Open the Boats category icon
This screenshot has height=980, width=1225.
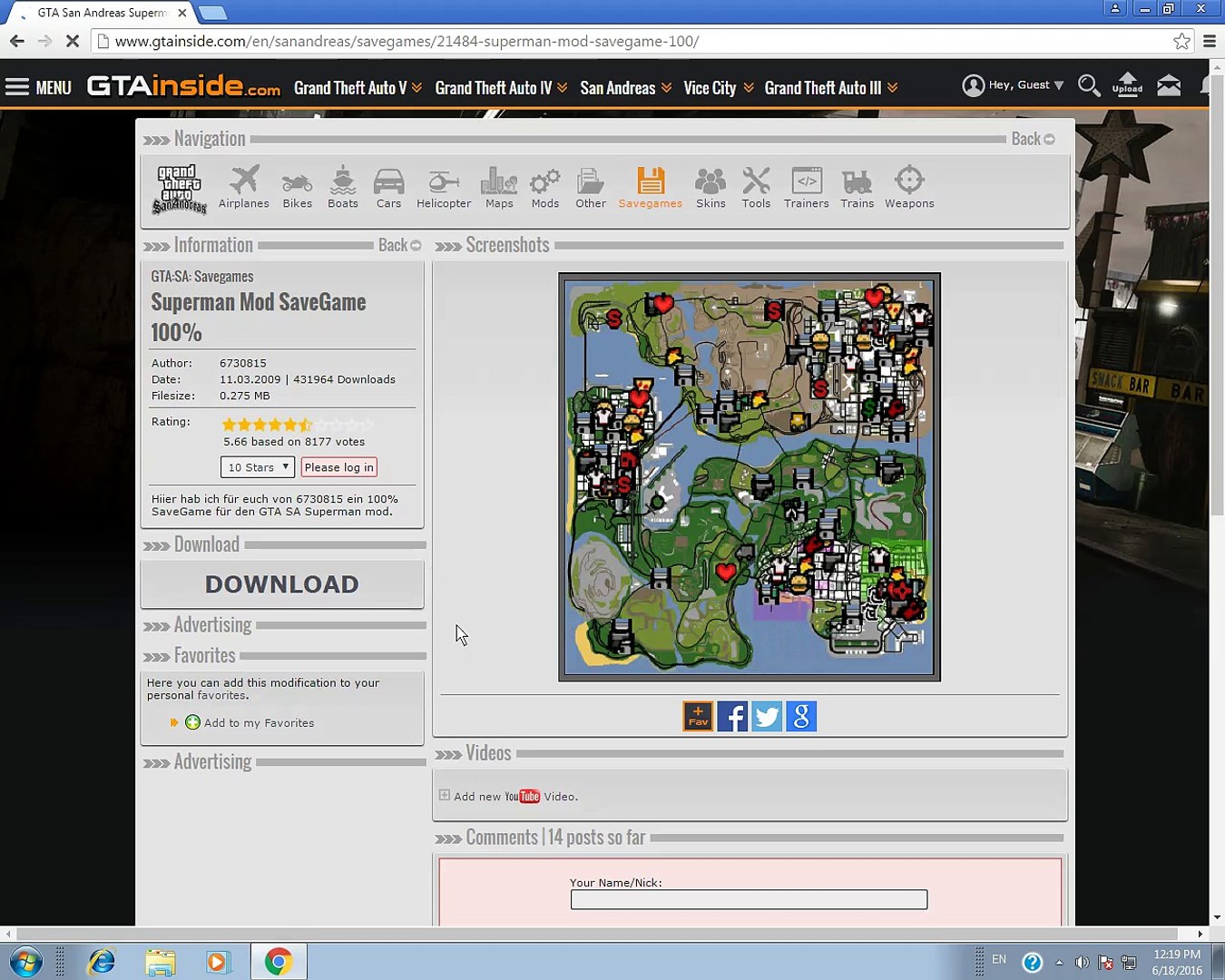pos(343,188)
